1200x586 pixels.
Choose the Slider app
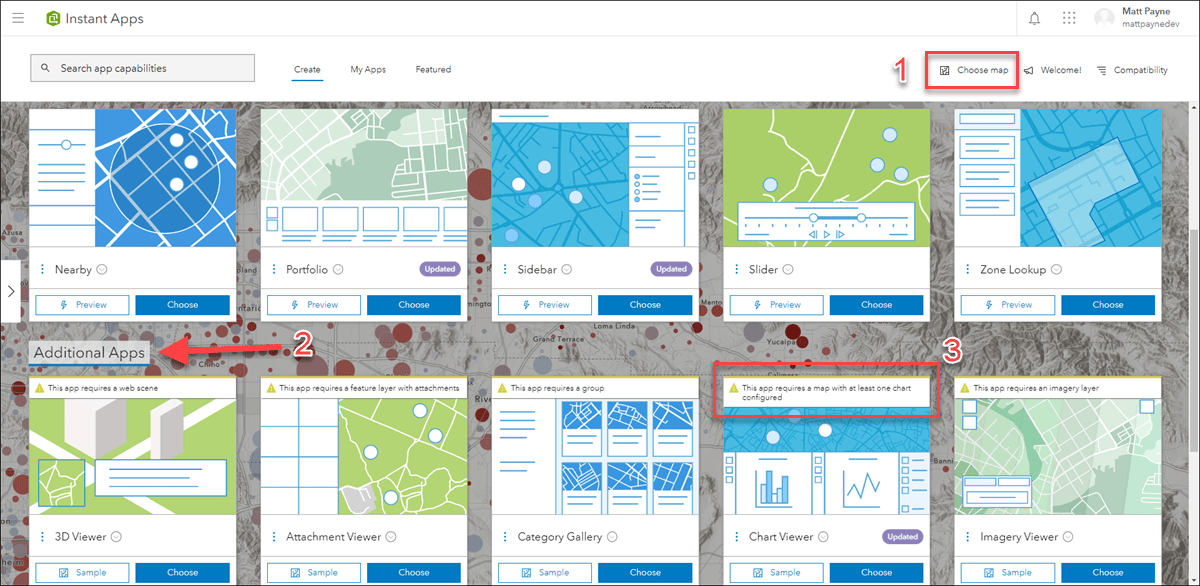[876, 305]
